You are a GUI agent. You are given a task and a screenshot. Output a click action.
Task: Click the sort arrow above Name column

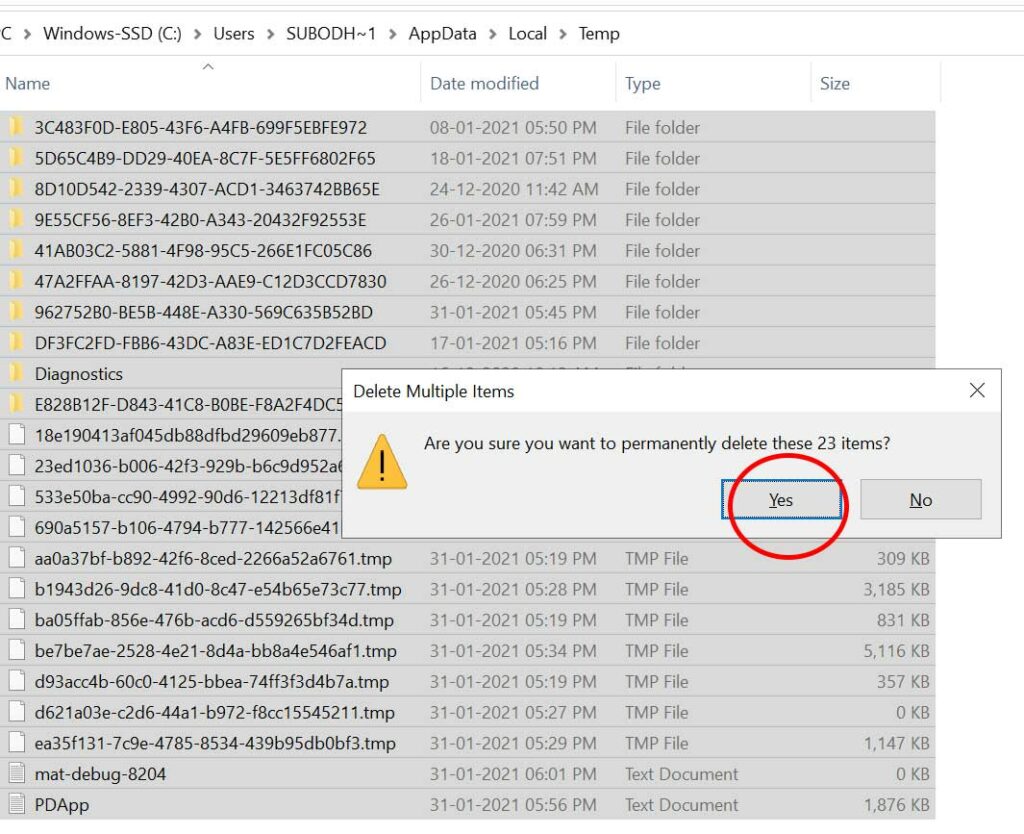tap(209, 68)
